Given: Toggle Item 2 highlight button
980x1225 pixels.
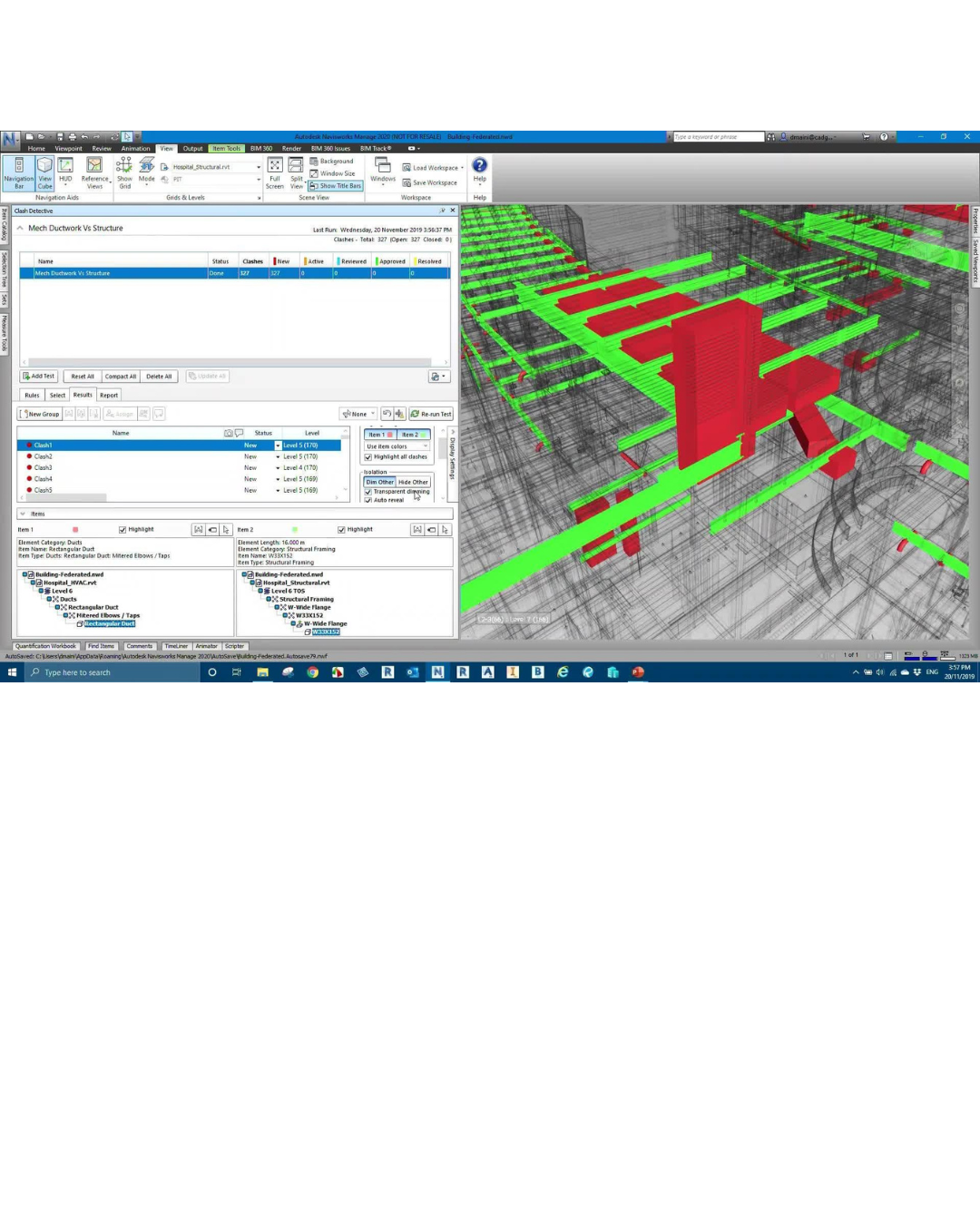Looking at the screenshot, I should pos(414,435).
